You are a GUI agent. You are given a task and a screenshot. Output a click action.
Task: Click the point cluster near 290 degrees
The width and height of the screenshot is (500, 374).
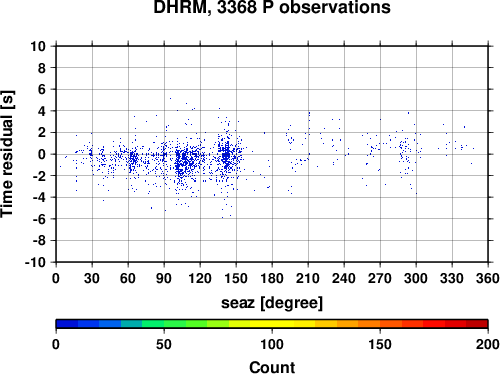coord(405,153)
